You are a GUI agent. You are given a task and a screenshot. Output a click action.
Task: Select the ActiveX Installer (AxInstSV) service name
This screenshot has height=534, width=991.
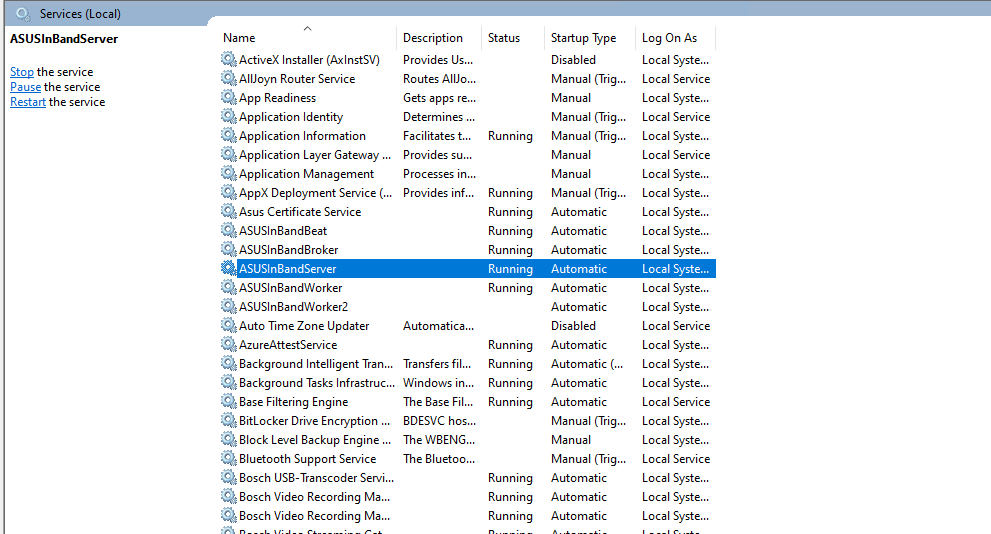[x=309, y=60]
